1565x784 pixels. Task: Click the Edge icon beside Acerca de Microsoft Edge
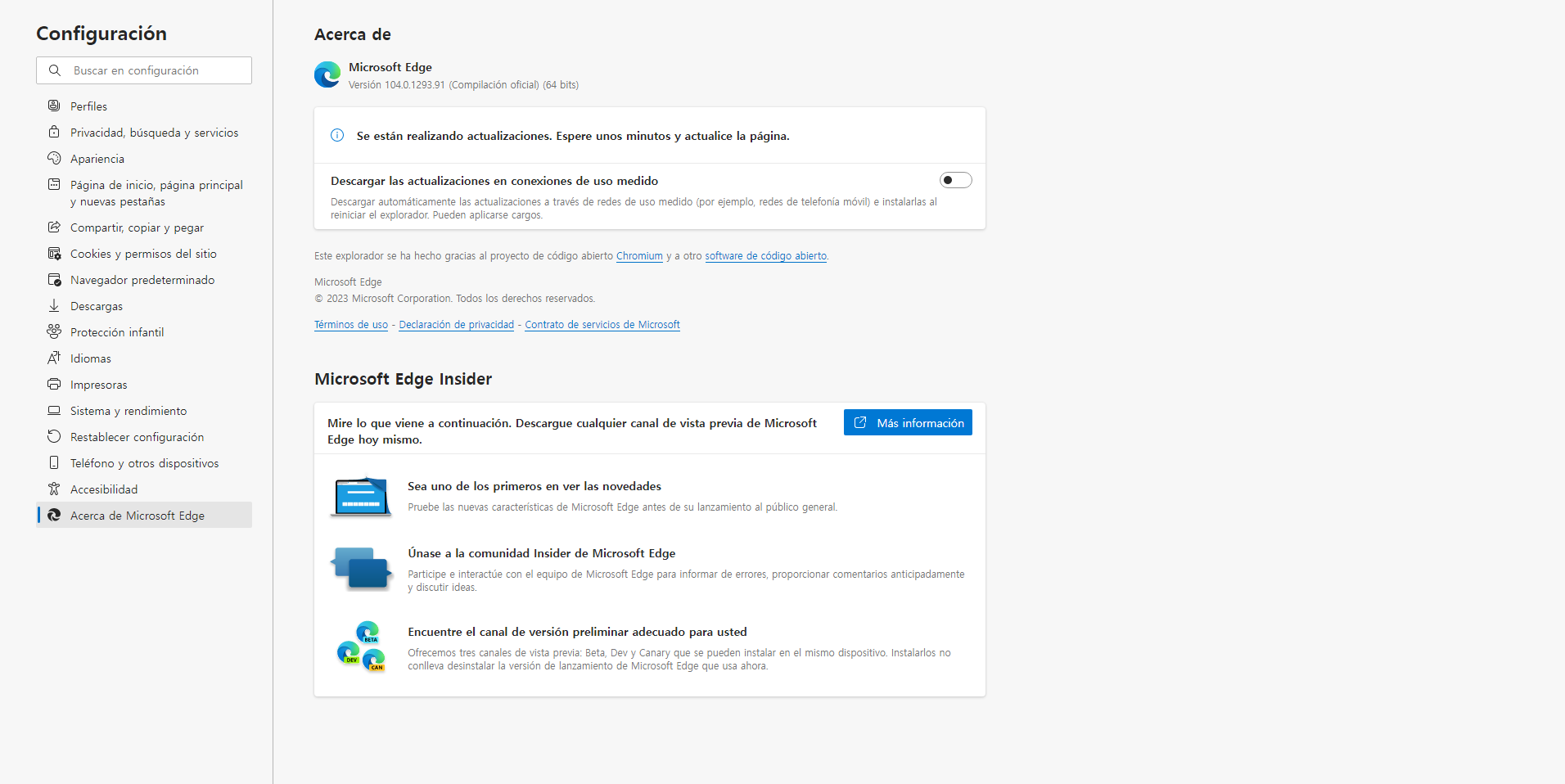pos(54,515)
